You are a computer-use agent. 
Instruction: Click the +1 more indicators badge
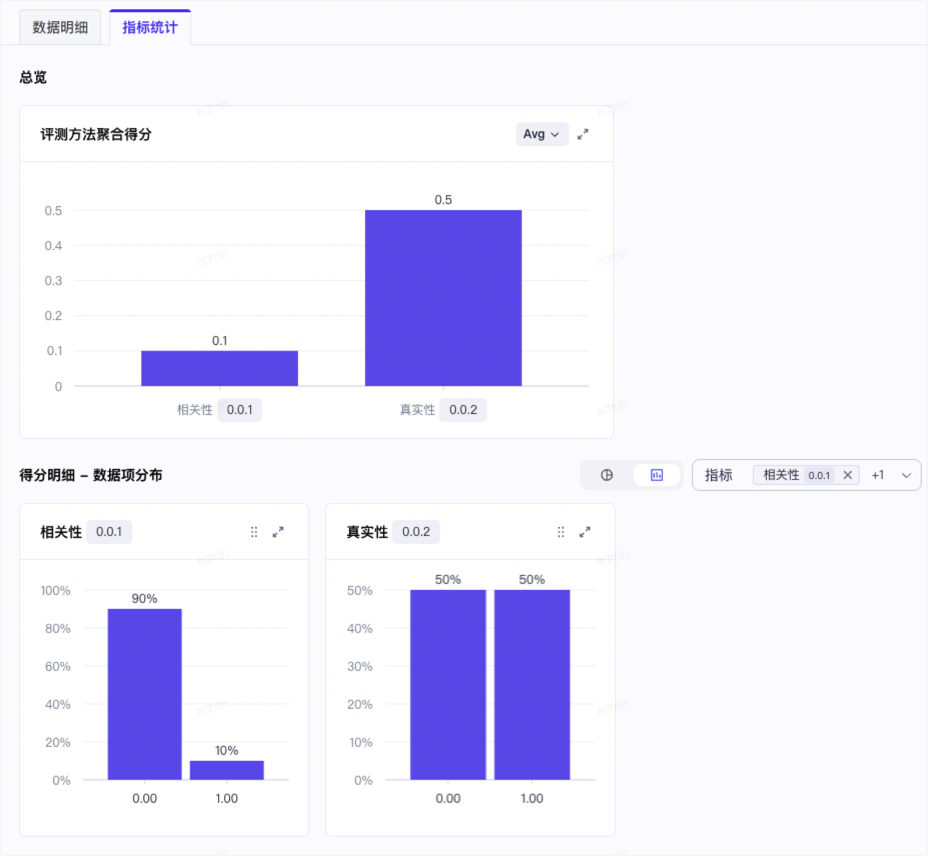click(x=878, y=475)
